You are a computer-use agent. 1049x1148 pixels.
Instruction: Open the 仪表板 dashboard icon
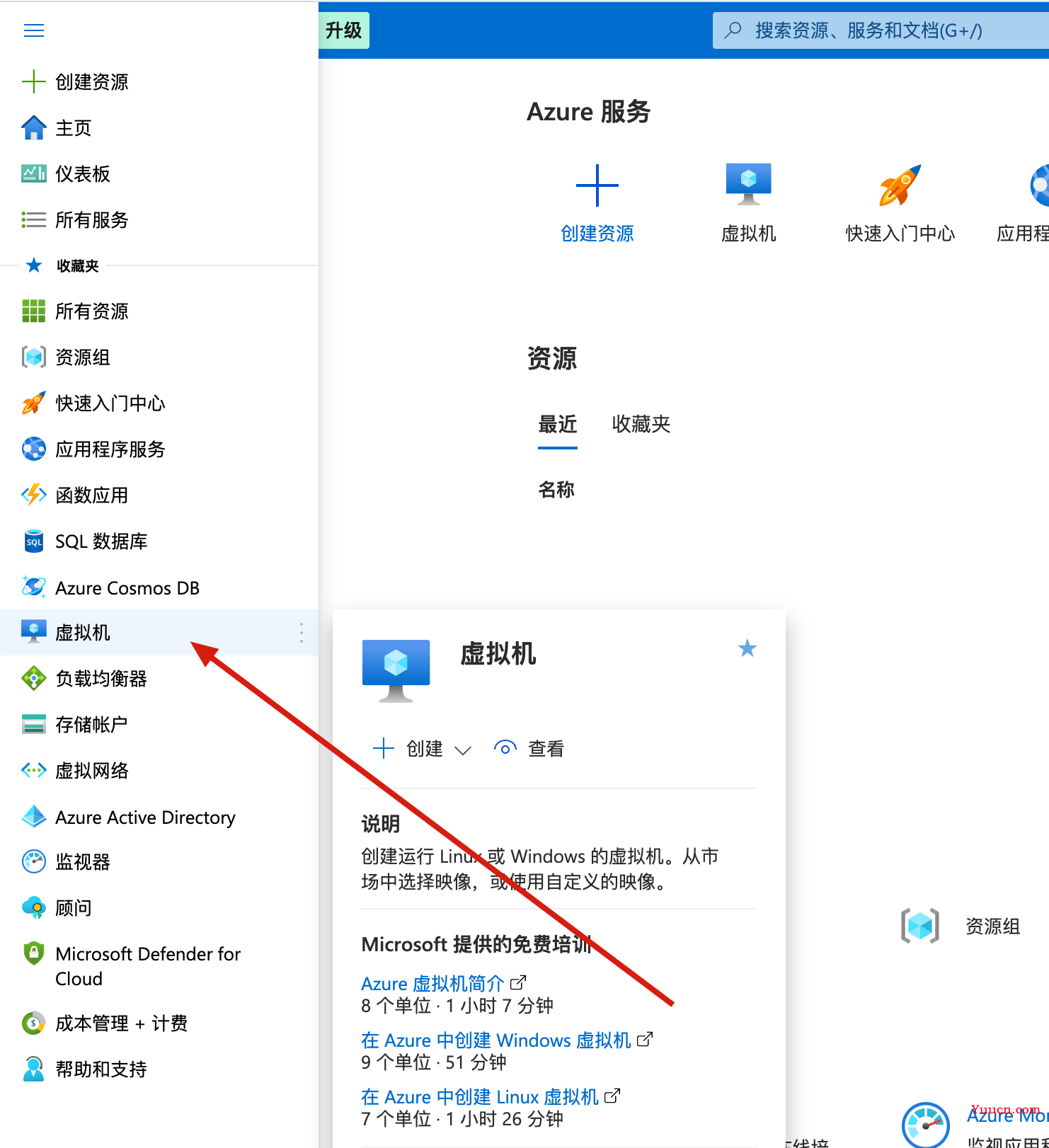tap(33, 173)
